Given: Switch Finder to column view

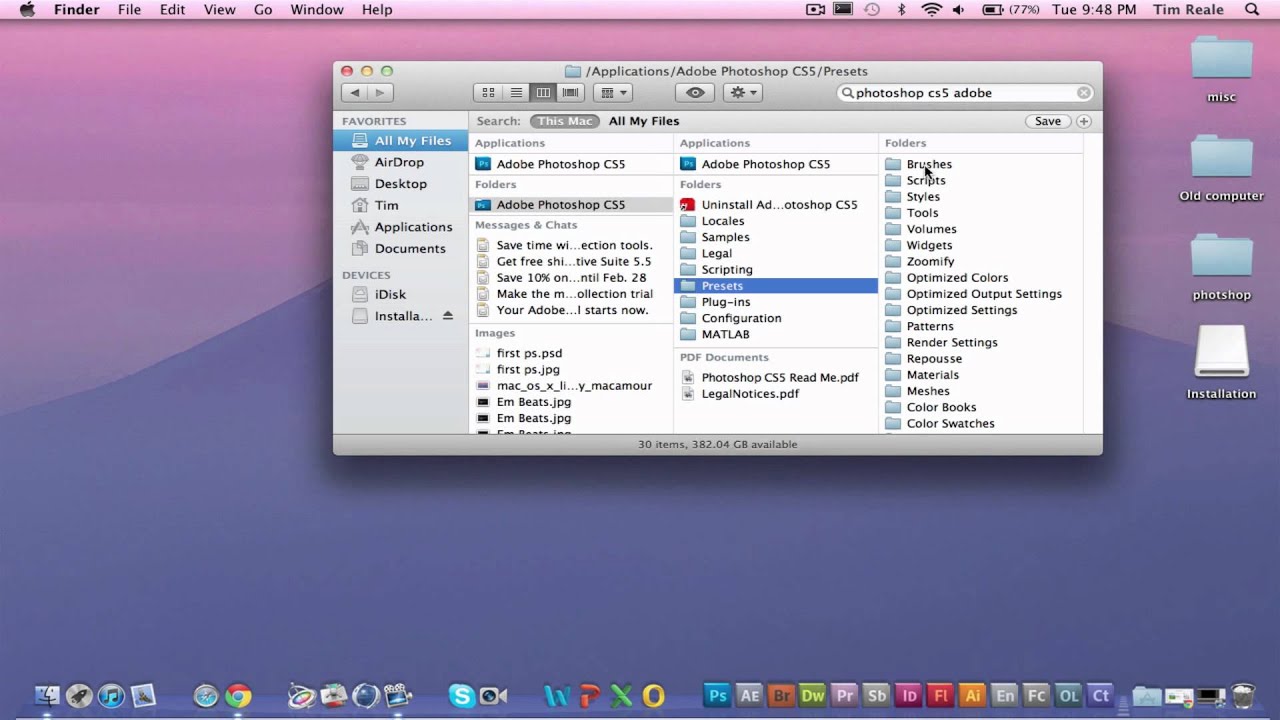Looking at the screenshot, I should (x=543, y=92).
